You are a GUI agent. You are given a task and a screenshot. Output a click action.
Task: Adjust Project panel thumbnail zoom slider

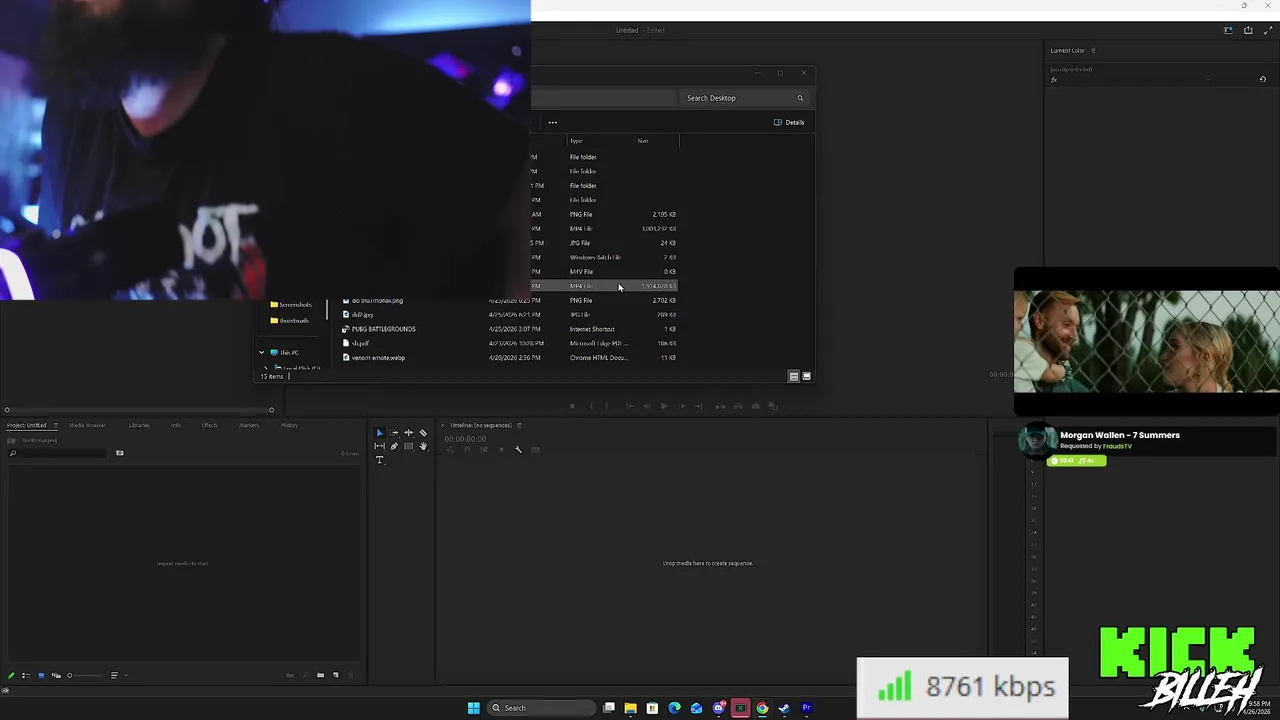(83, 675)
